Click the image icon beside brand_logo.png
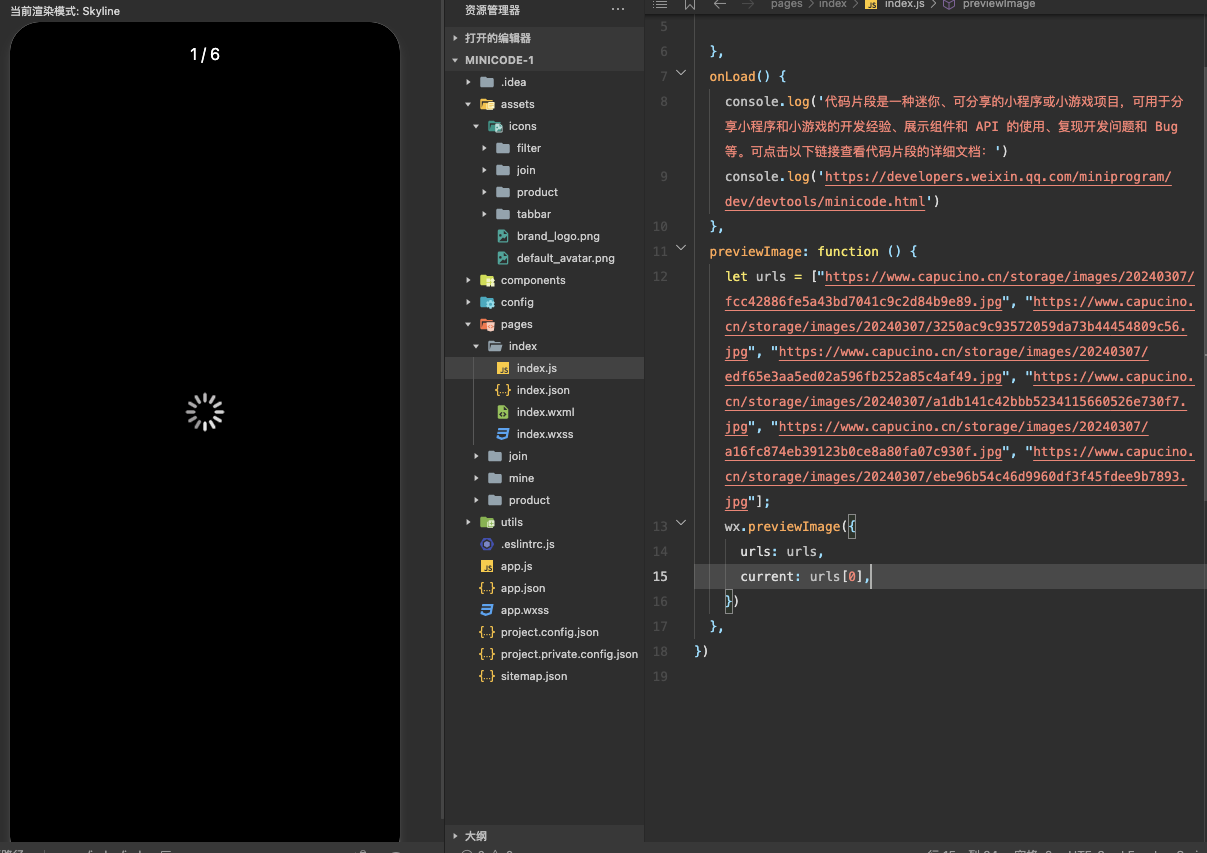 click(503, 236)
